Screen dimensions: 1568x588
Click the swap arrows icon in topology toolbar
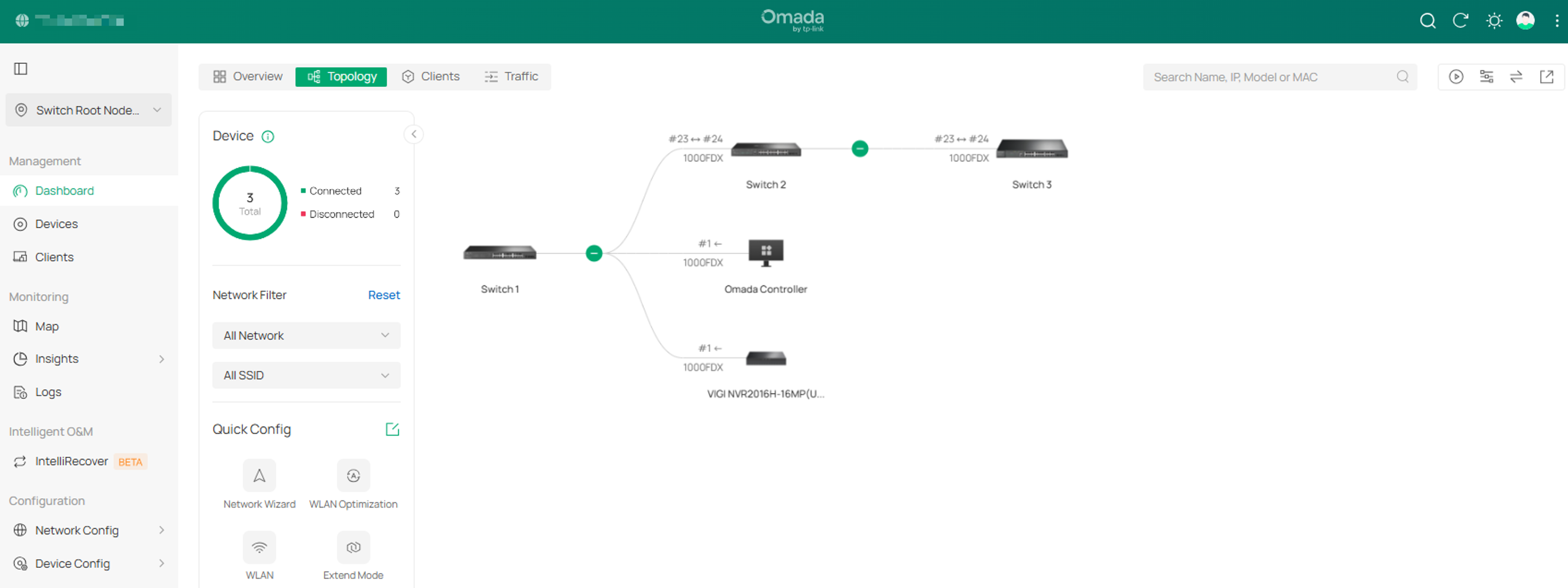click(1516, 77)
